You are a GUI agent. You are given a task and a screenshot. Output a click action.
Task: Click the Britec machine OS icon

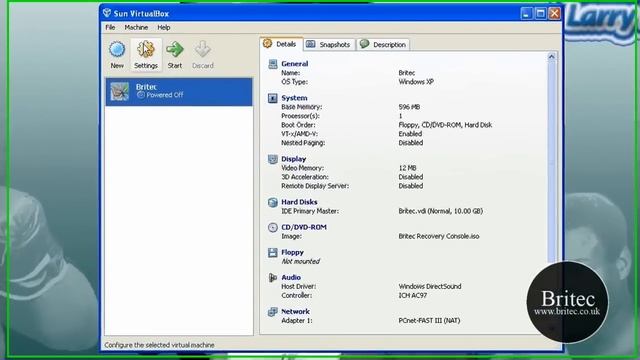(120, 91)
